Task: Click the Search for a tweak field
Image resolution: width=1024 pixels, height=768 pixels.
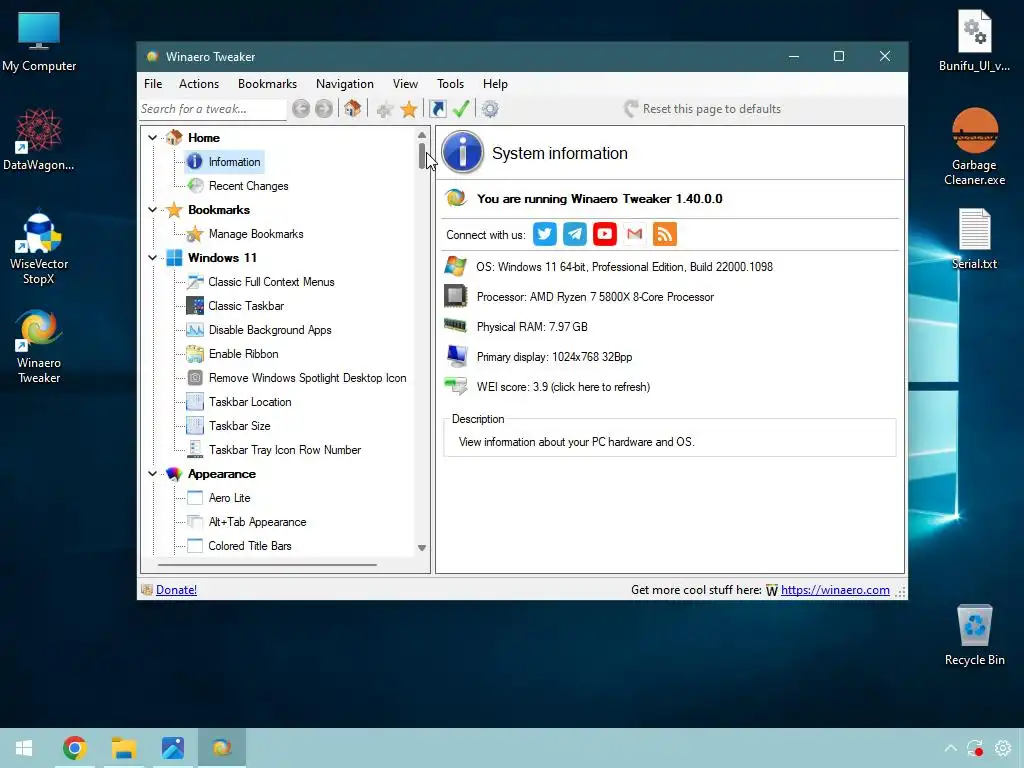Action: tap(213, 109)
